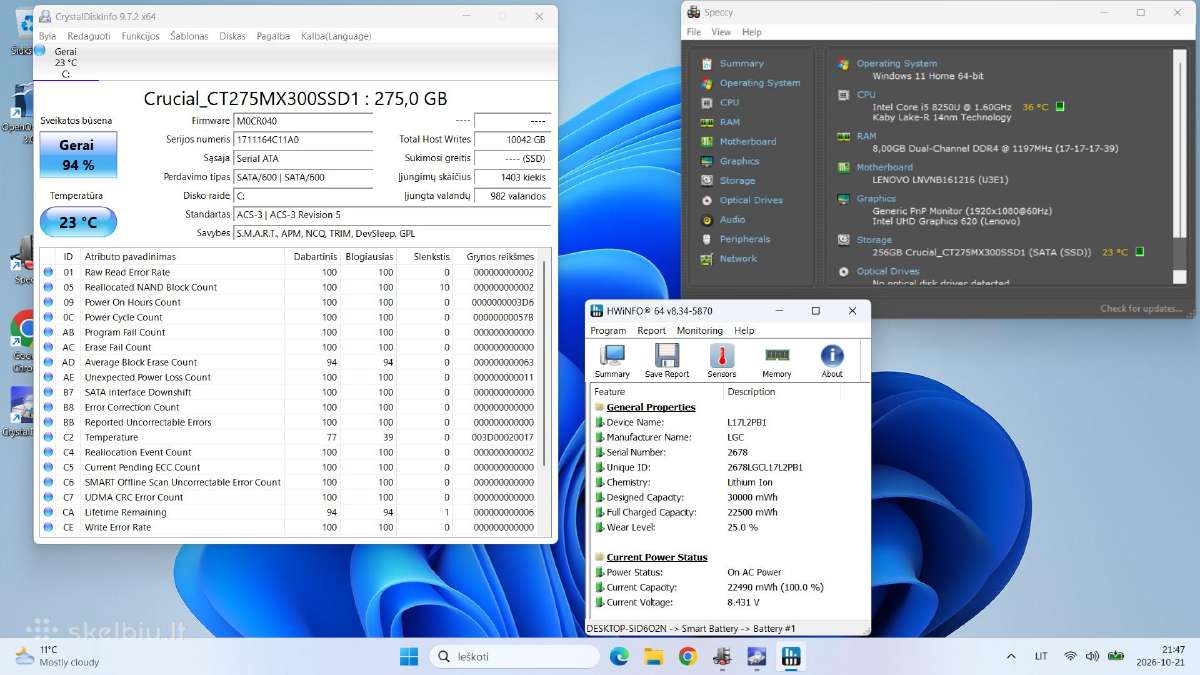Select the Power On Hours Count row

click(x=290, y=302)
